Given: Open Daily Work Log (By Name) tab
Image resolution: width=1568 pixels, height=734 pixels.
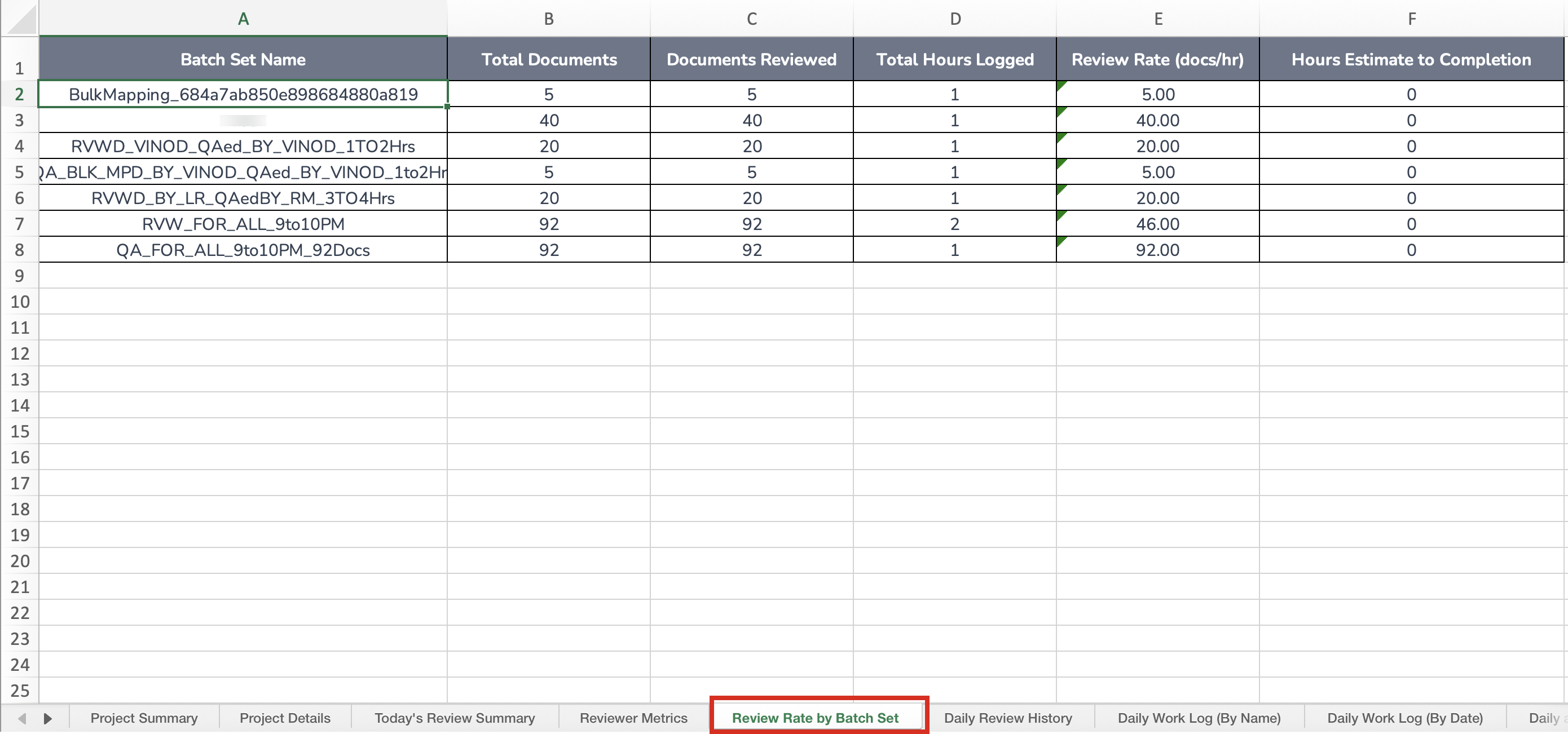Looking at the screenshot, I should tap(1199, 718).
